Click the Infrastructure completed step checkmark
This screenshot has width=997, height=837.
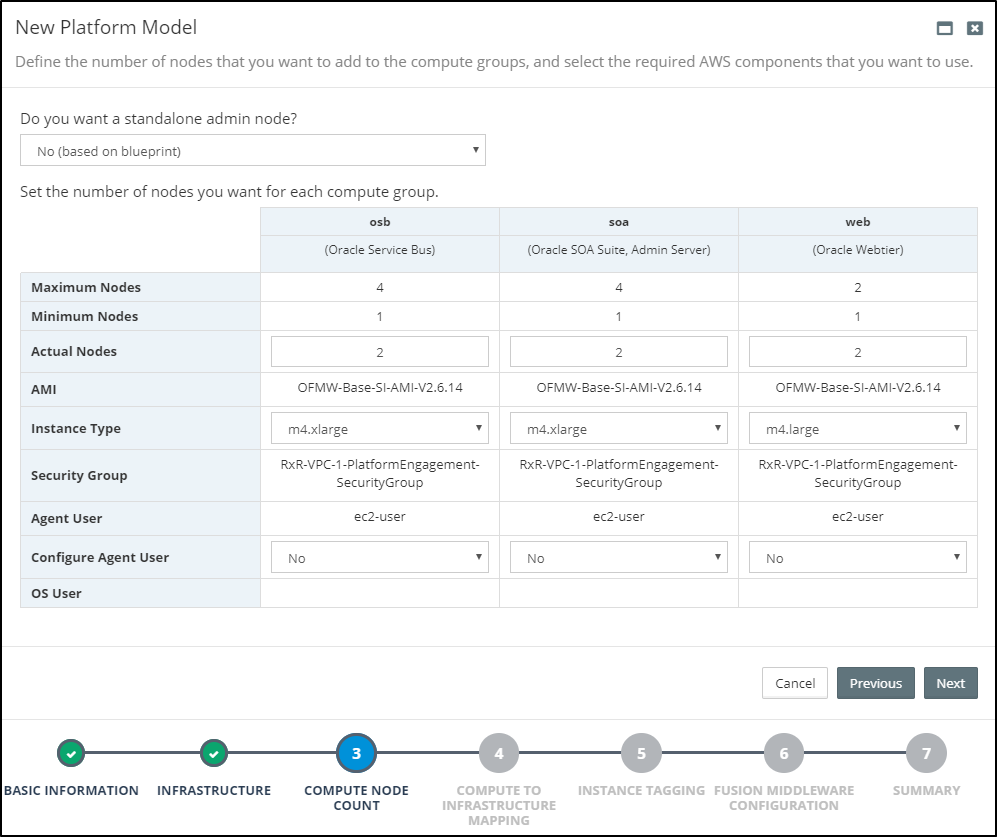coord(214,754)
